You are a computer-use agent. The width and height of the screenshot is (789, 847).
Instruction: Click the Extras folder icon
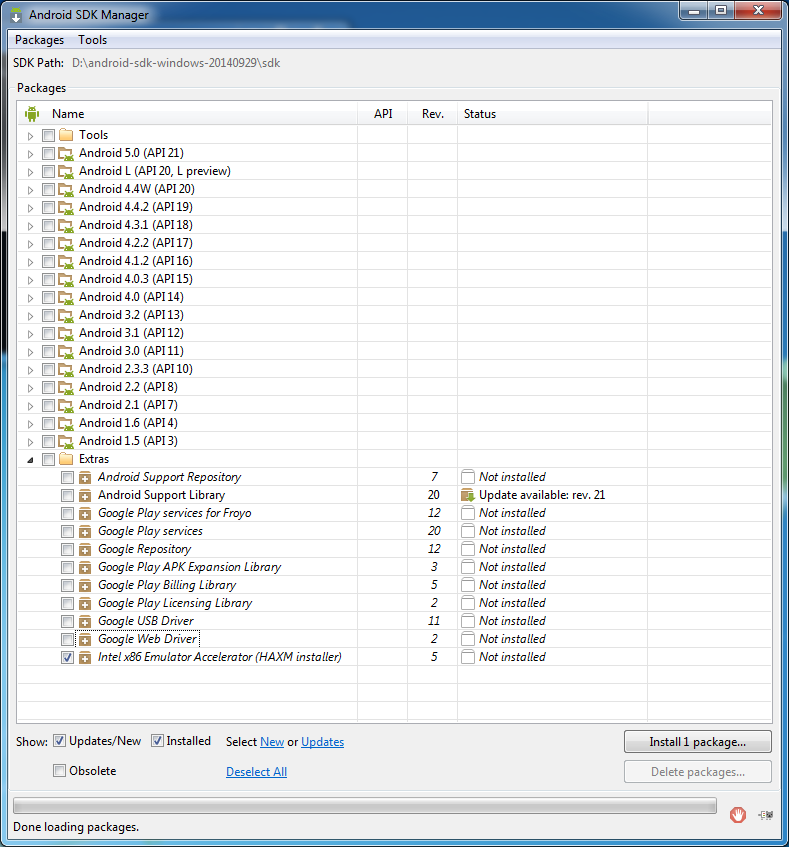click(x=66, y=459)
